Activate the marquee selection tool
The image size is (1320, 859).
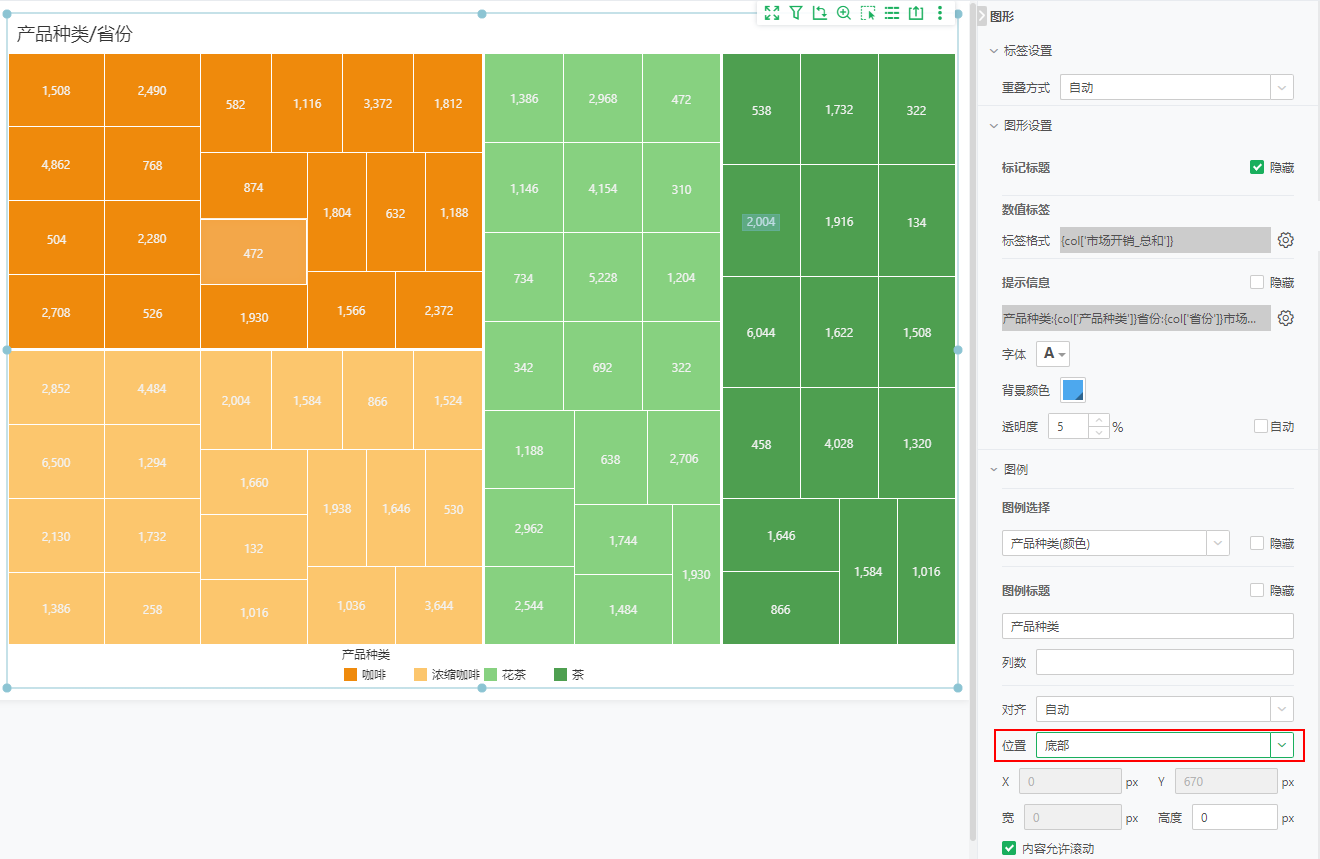pyautogui.click(x=868, y=13)
